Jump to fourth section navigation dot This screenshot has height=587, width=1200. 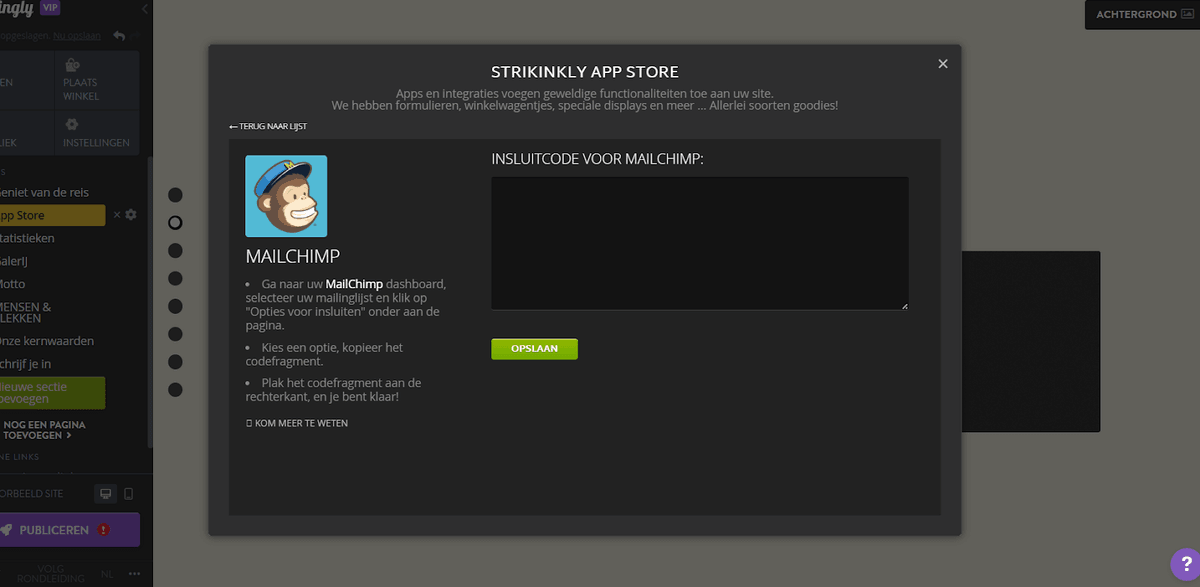[175, 278]
